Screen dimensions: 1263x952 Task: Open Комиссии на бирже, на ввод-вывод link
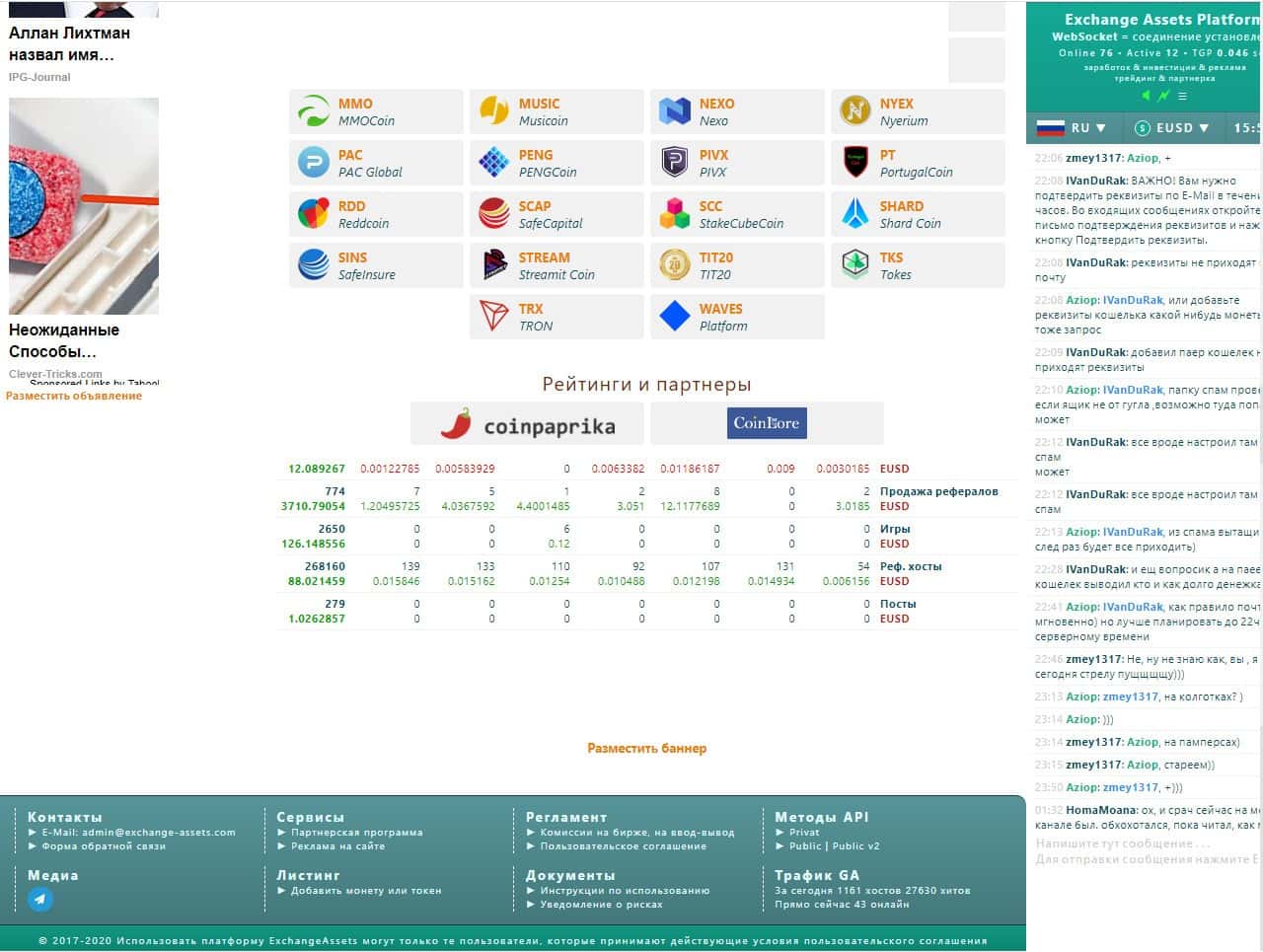coord(637,833)
